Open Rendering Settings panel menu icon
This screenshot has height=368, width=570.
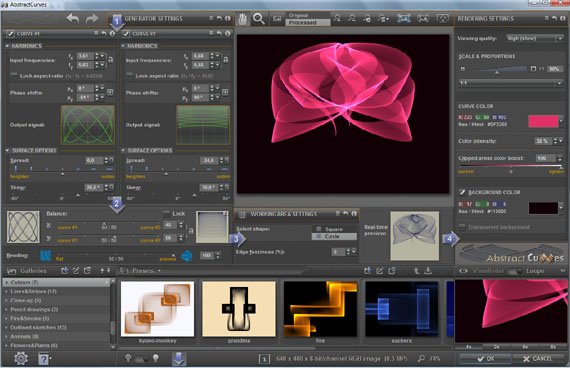546,19
